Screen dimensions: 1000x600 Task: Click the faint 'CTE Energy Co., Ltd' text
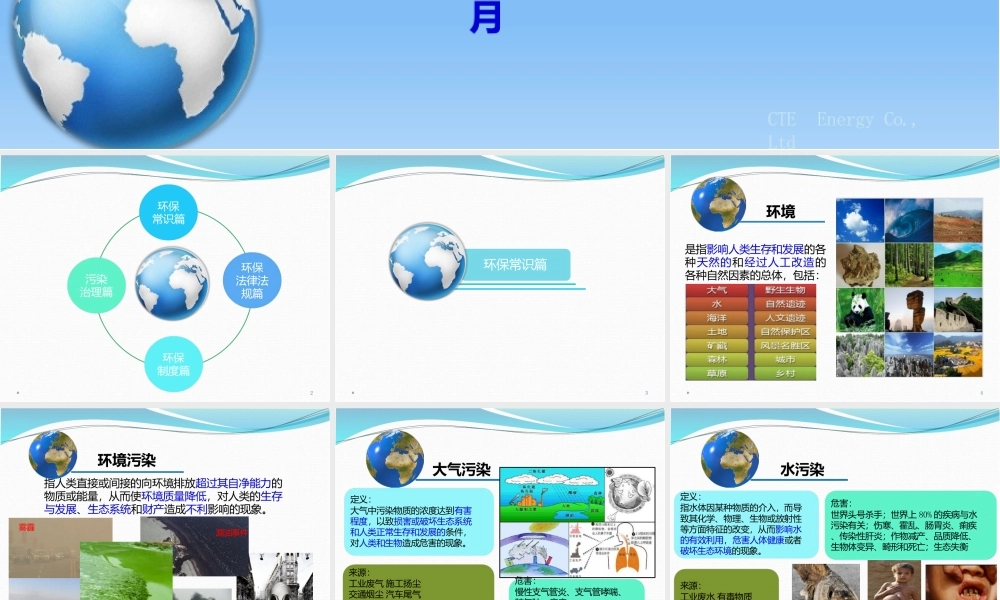click(842, 130)
